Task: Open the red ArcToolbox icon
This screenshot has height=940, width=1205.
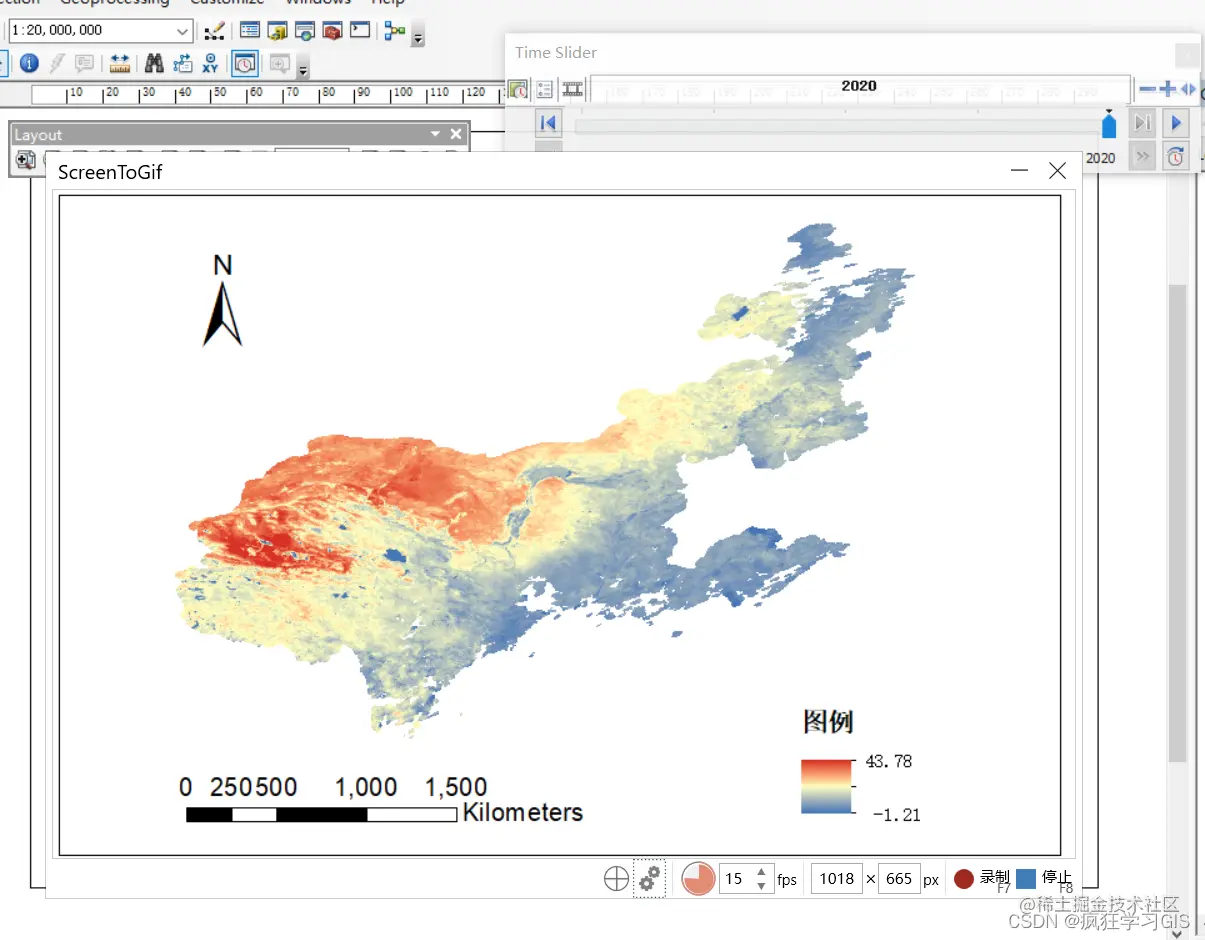Action: (x=331, y=31)
